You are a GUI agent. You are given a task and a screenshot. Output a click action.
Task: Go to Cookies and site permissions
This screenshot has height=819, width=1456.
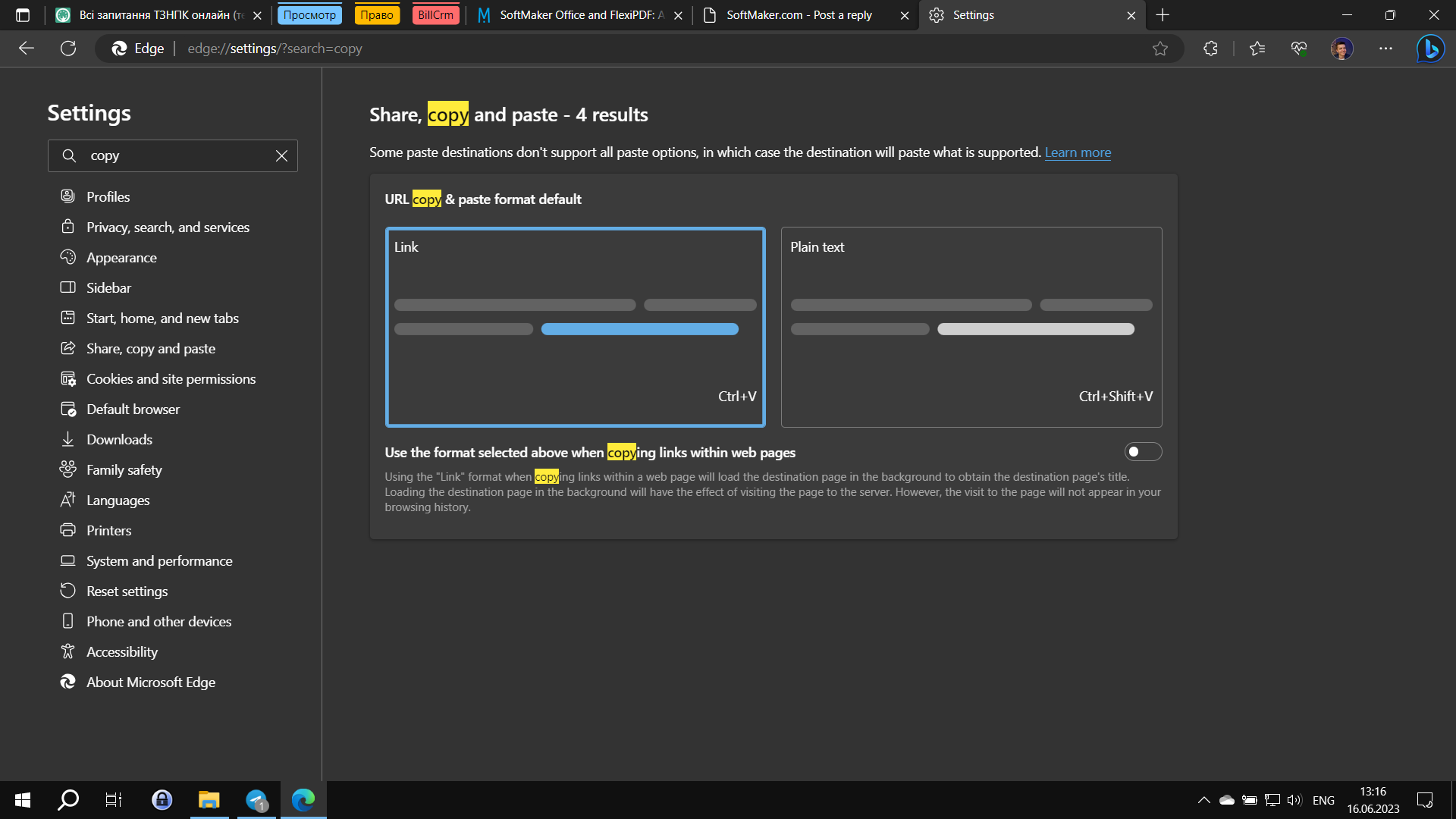point(171,379)
